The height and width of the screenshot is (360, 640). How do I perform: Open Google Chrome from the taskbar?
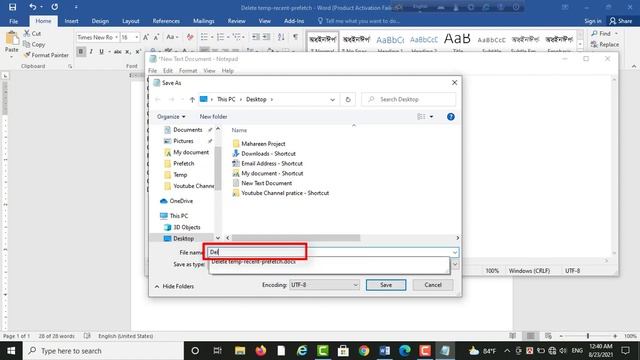[364, 351]
